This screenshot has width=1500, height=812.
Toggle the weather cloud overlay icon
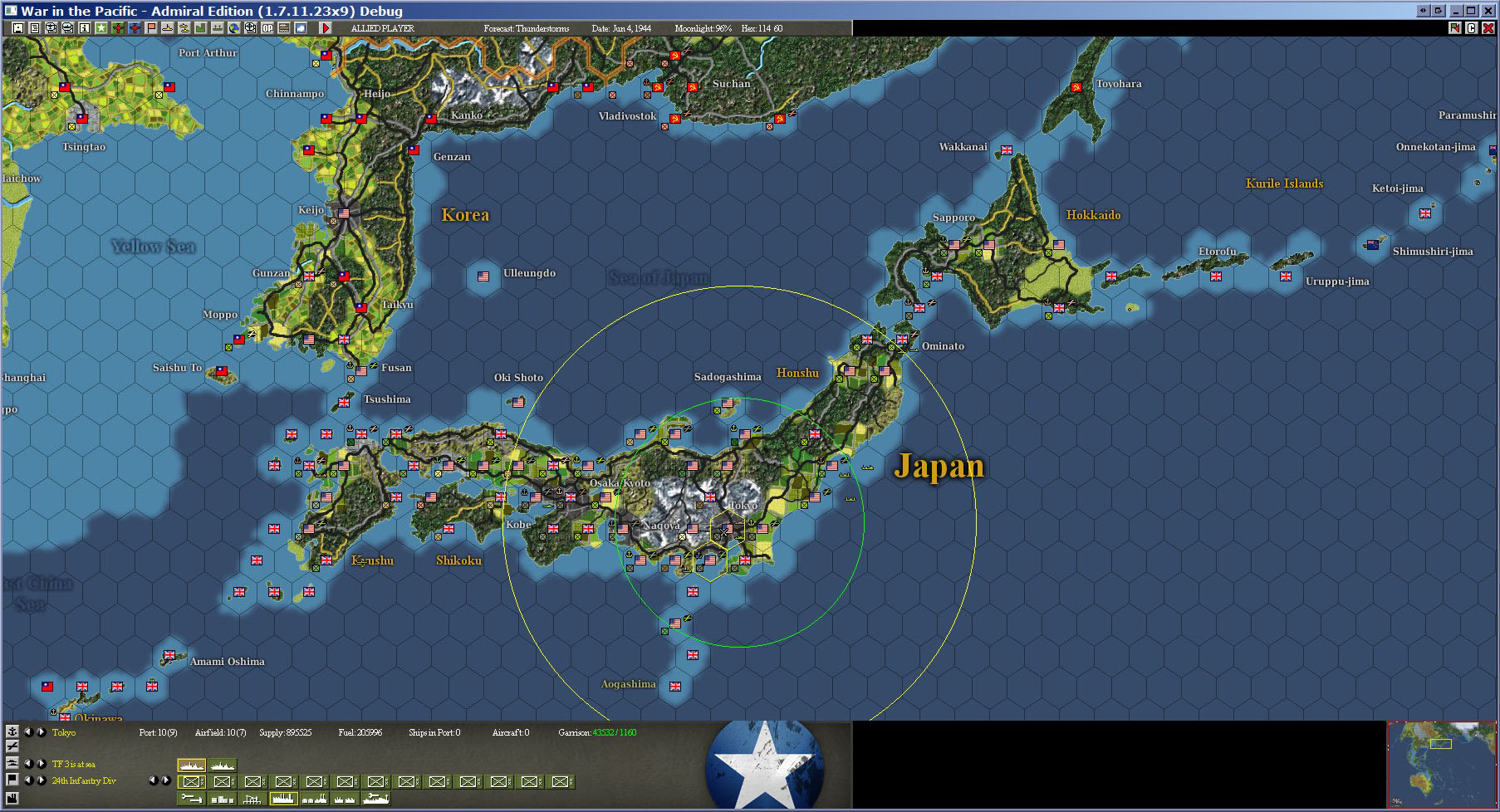tap(301, 28)
